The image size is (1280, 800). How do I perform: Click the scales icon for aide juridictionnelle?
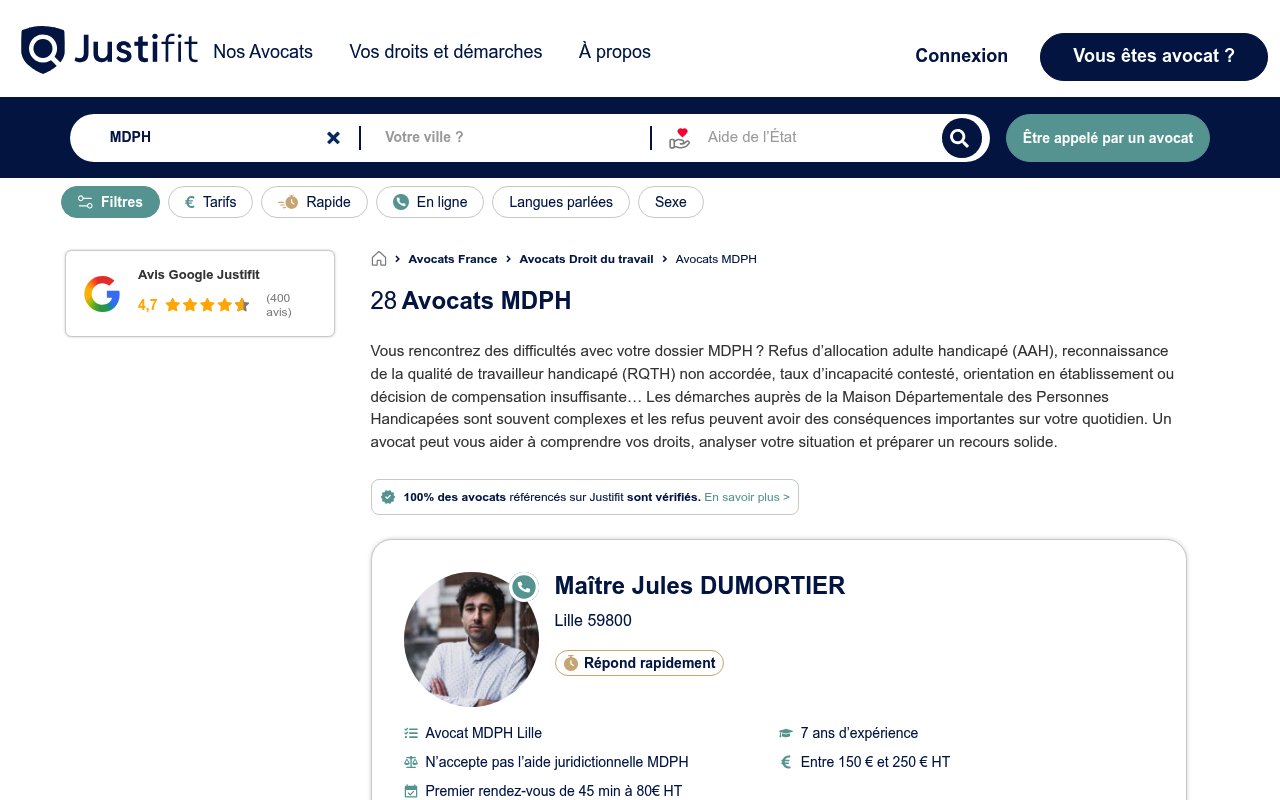coord(411,762)
